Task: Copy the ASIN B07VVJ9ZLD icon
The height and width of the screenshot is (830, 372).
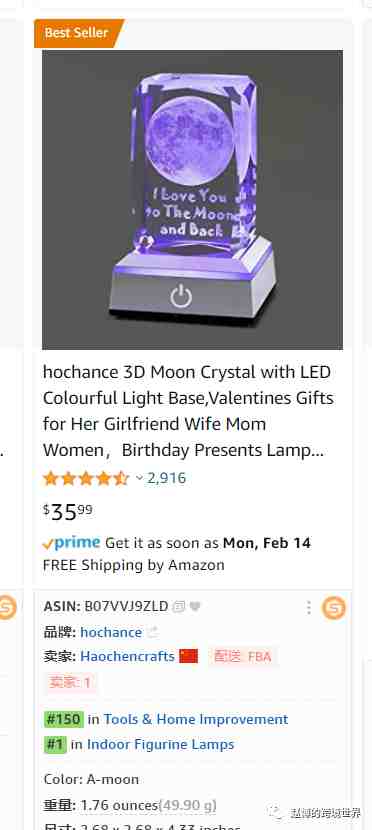Action: point(179,607)
